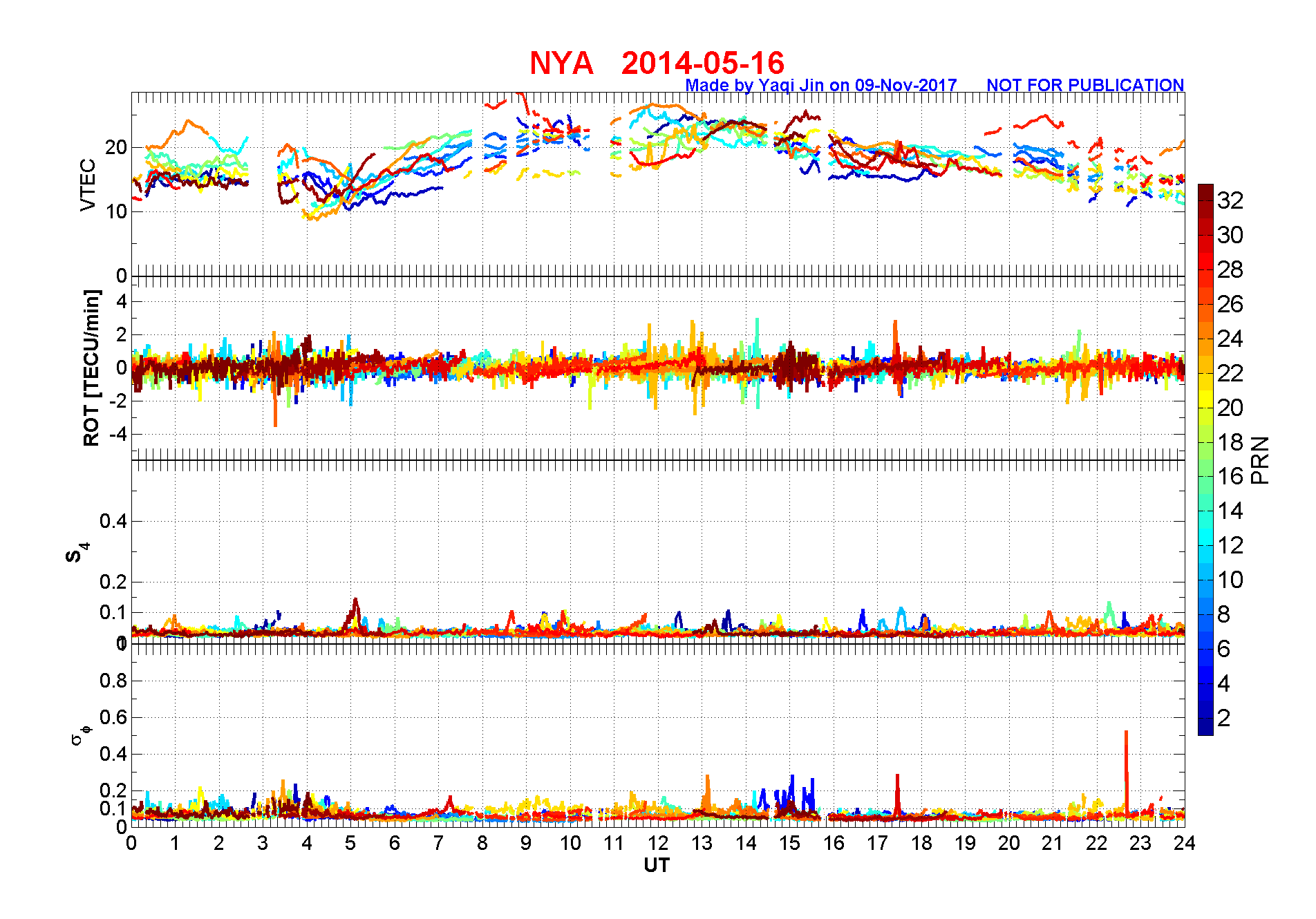
Task: Click the 'NOT FOR PUBLICATION' notice
Action: tap(1085, 85)
